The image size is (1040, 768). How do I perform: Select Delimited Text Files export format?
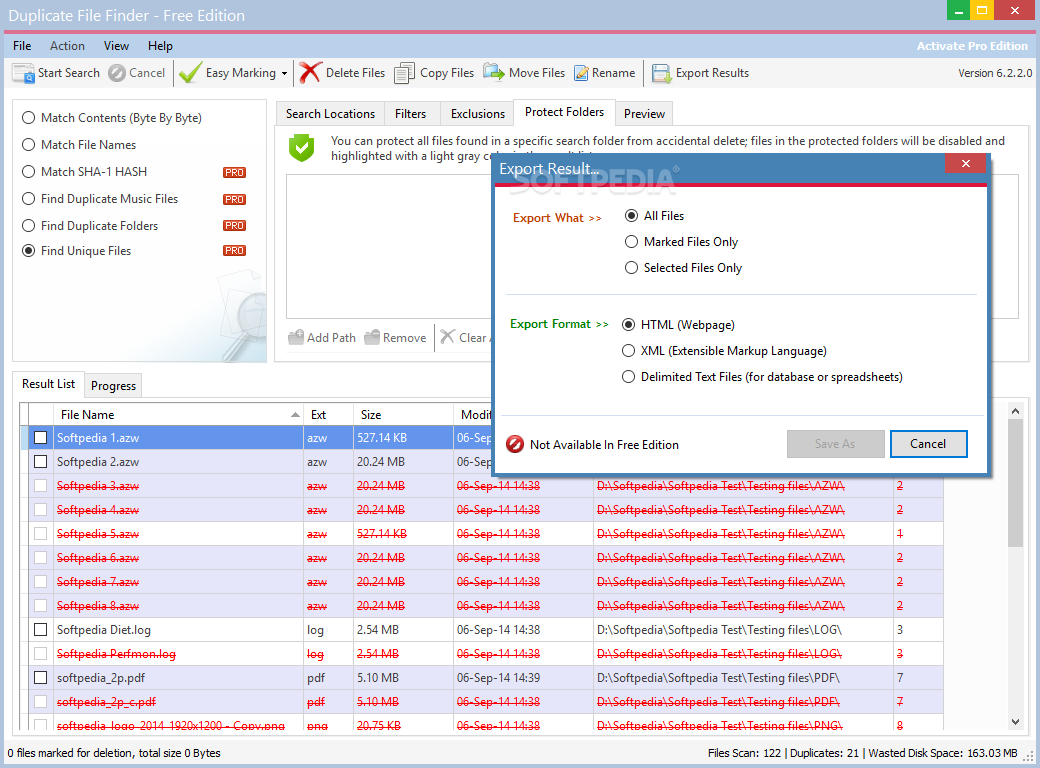click(628, 377)
